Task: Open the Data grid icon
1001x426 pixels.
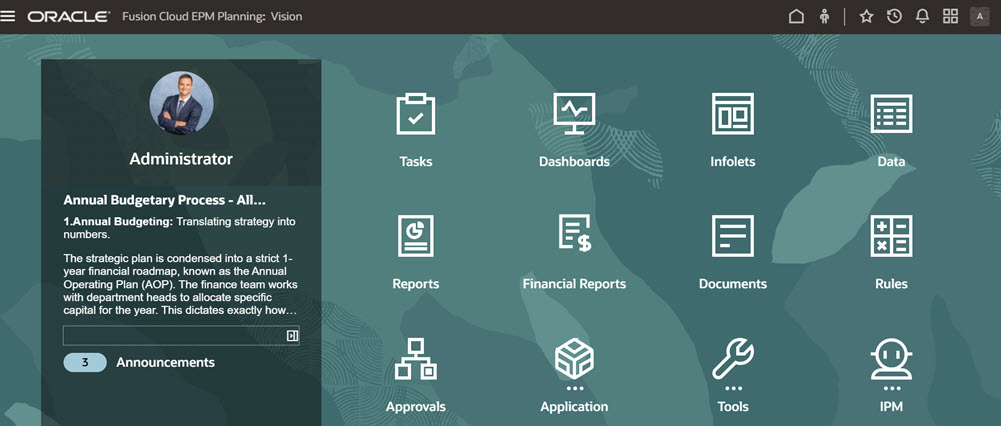Action: (x=891, y=114)
